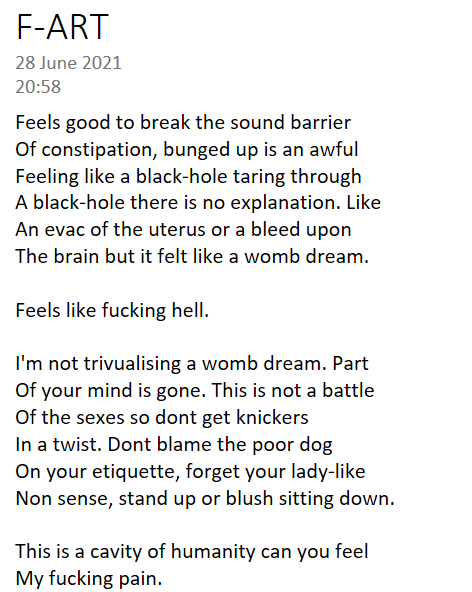
Task: Click the line ending 'dont get knickers'
Action: [162, 418]
